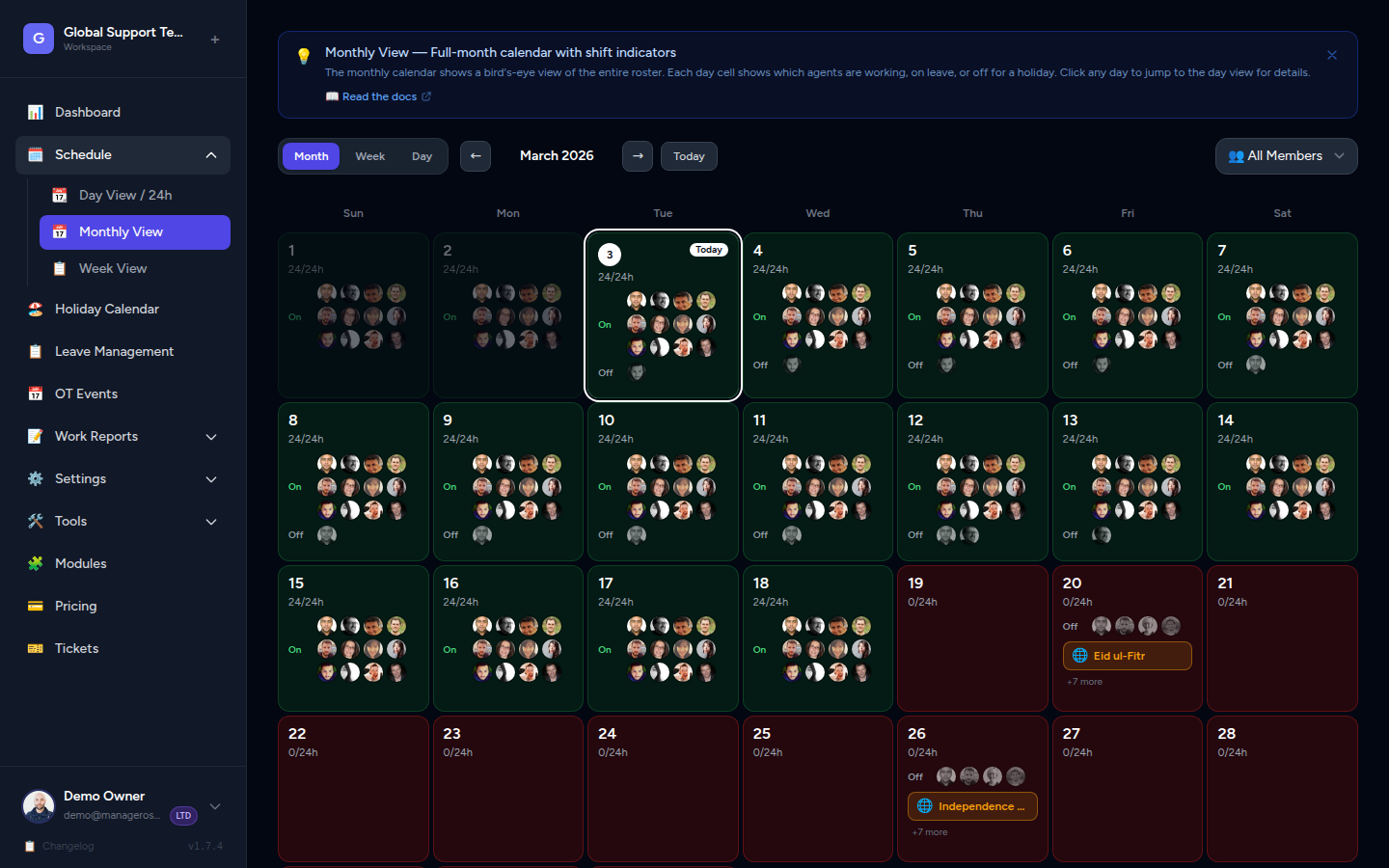Open the Tickets section
The height and width of the screenshot is (868, 1389).
click(75, 648)
